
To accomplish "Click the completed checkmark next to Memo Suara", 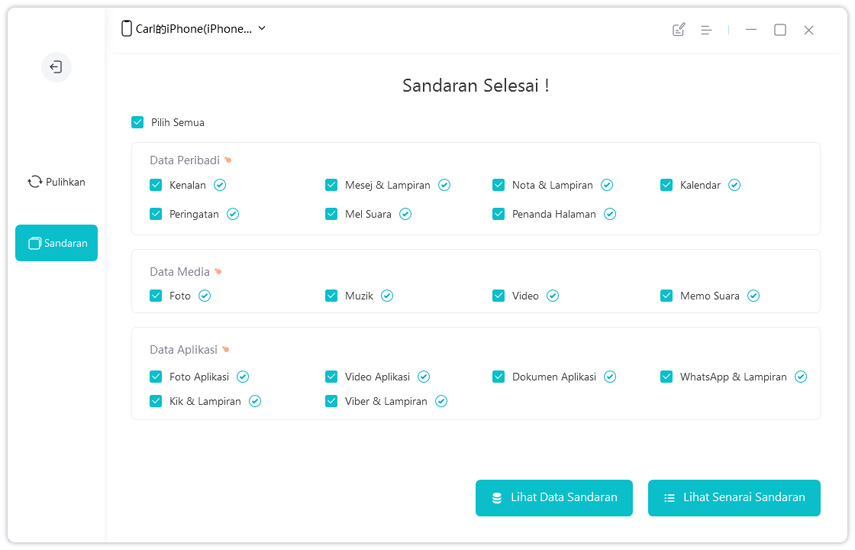I will [x=753, y=296].
